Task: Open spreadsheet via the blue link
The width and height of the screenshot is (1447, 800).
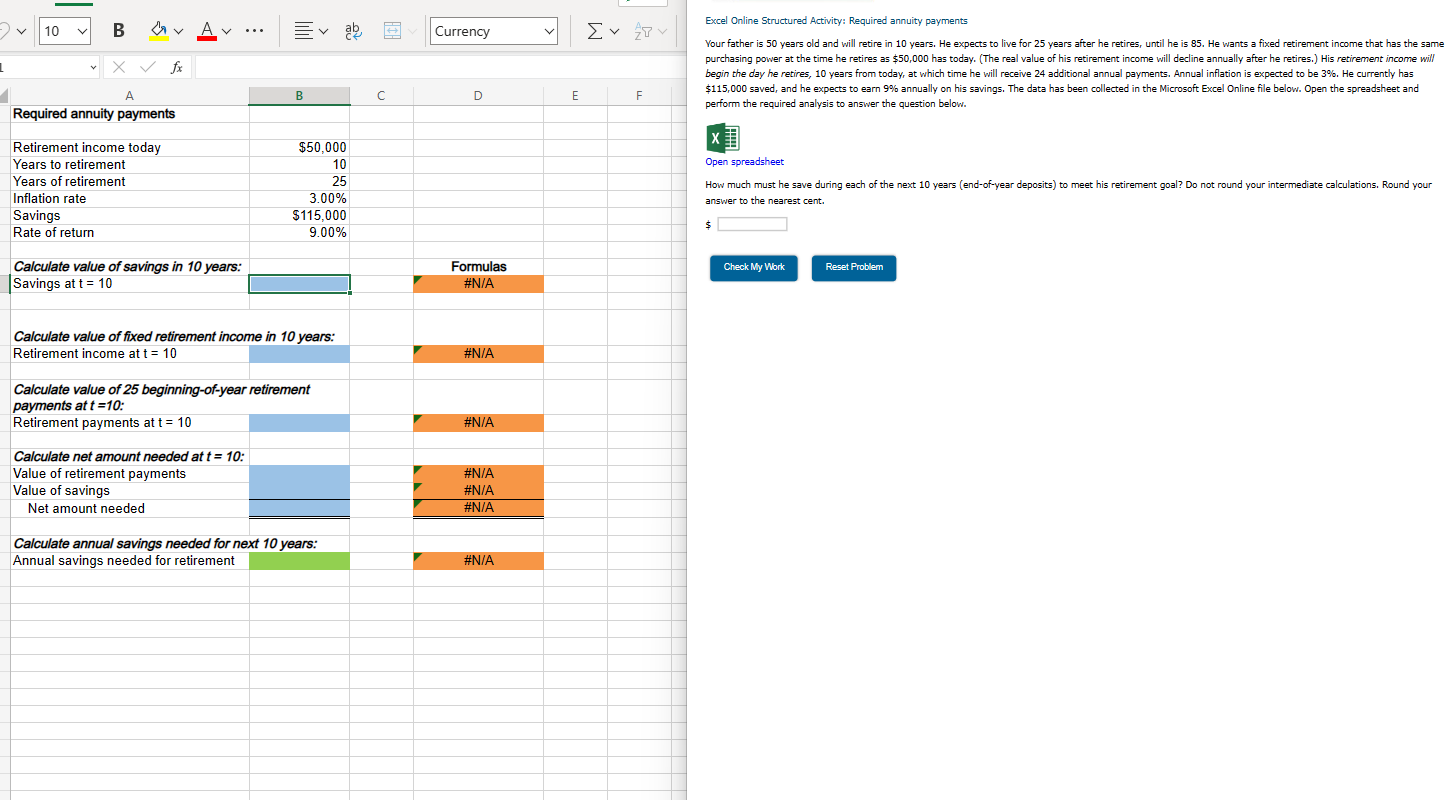Action: click(x=744, y=160)
